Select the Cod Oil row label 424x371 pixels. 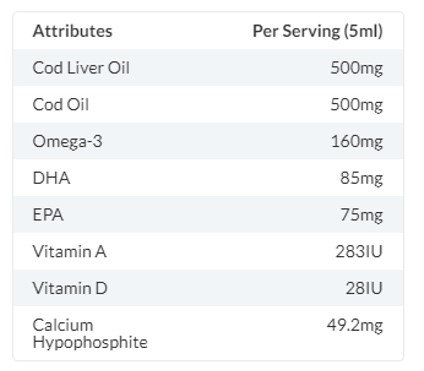pos(61,104)
